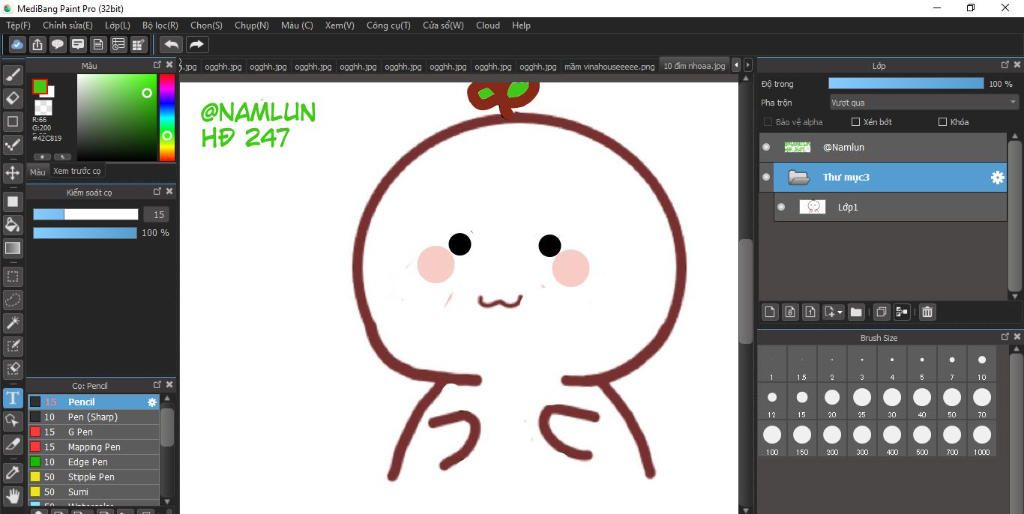Open Thư mục3 folder settings gear

[x=997, y=177]
